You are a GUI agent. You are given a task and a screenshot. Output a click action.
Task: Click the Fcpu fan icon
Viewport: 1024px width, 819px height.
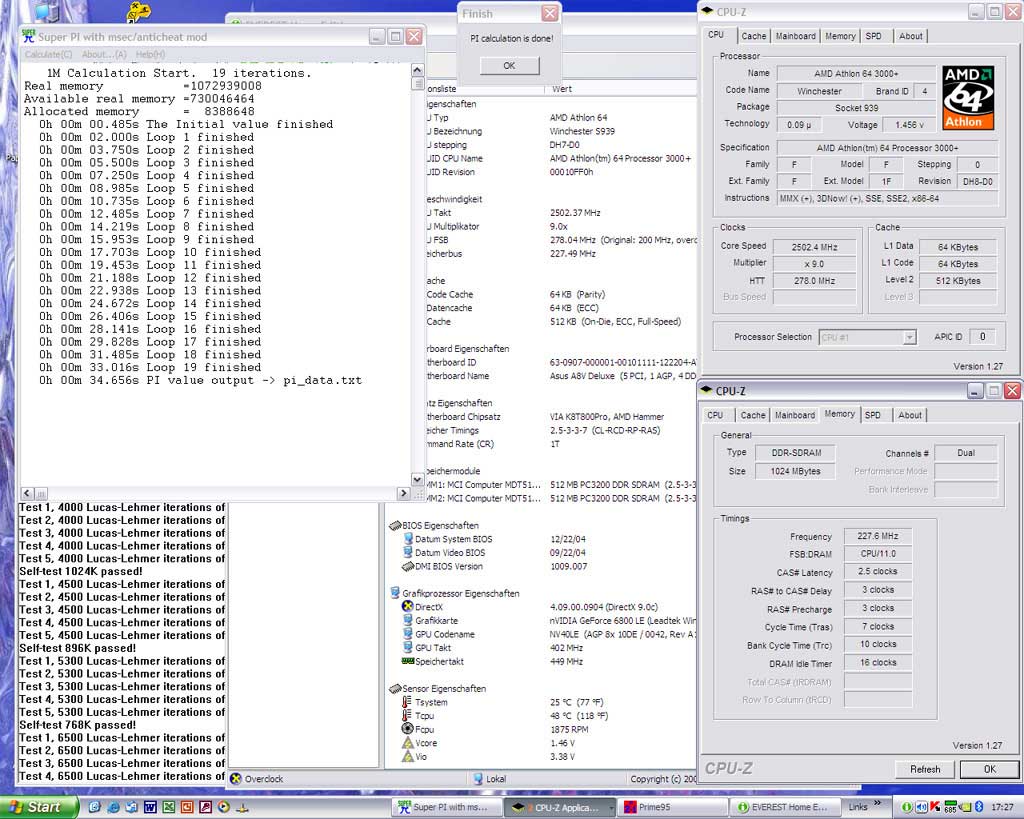point(408,729)
